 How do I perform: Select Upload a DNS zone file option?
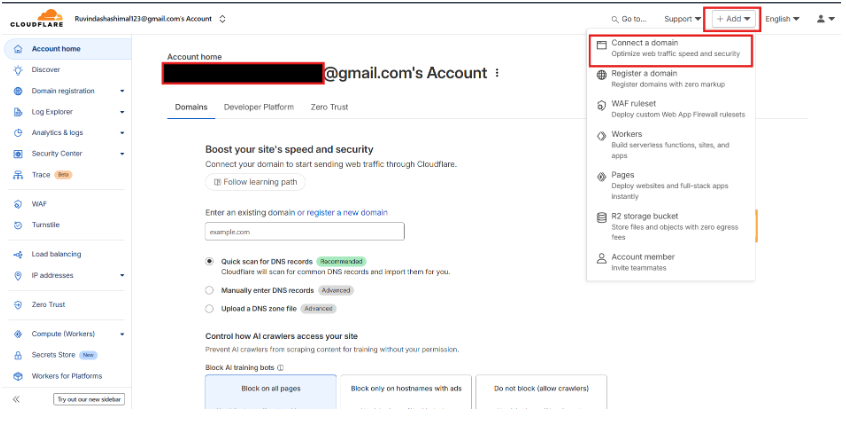pyautogui.click(x=210, y=309)
